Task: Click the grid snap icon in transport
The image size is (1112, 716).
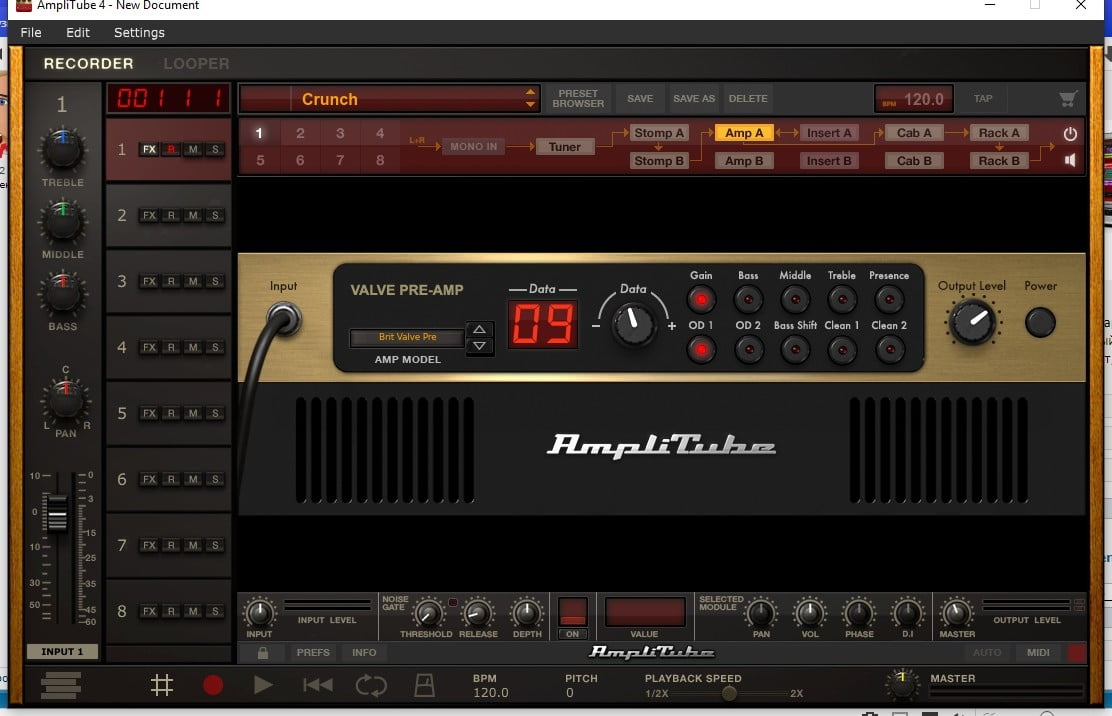Action: tap(162, 685)
